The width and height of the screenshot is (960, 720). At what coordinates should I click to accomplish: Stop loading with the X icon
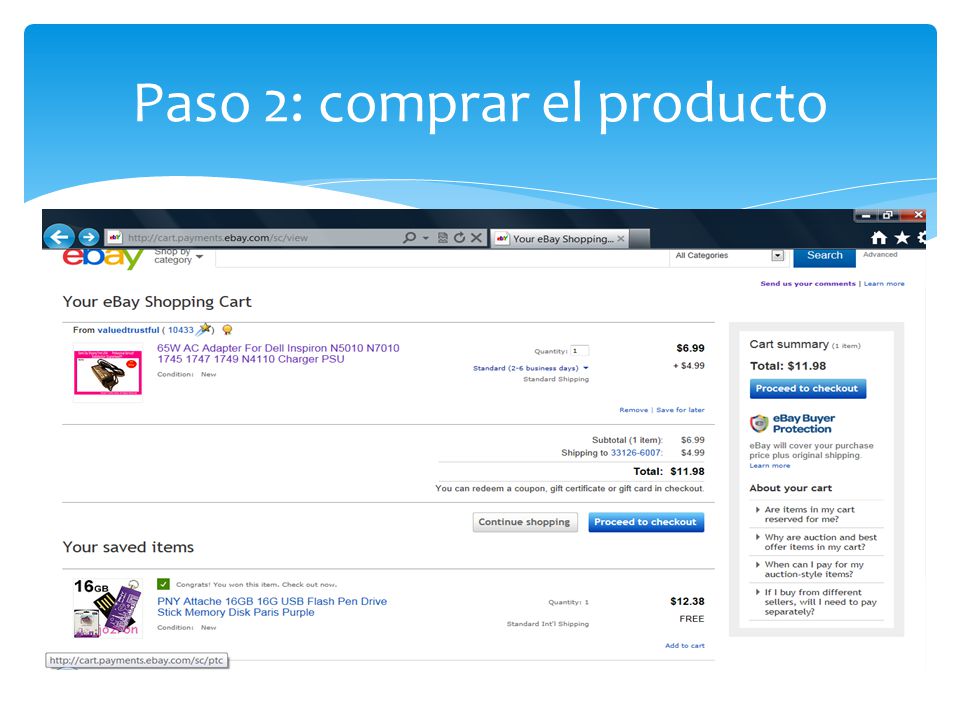click(476, 238)
